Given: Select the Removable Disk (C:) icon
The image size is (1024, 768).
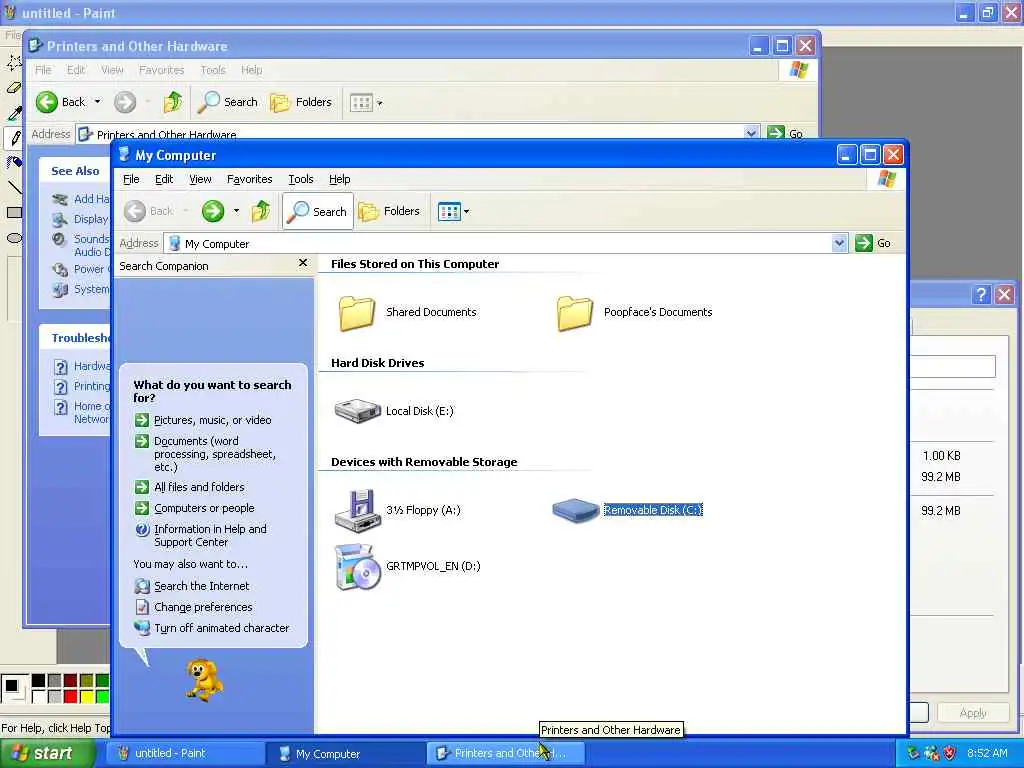Looking at the screenshot, I should (575, 509).
